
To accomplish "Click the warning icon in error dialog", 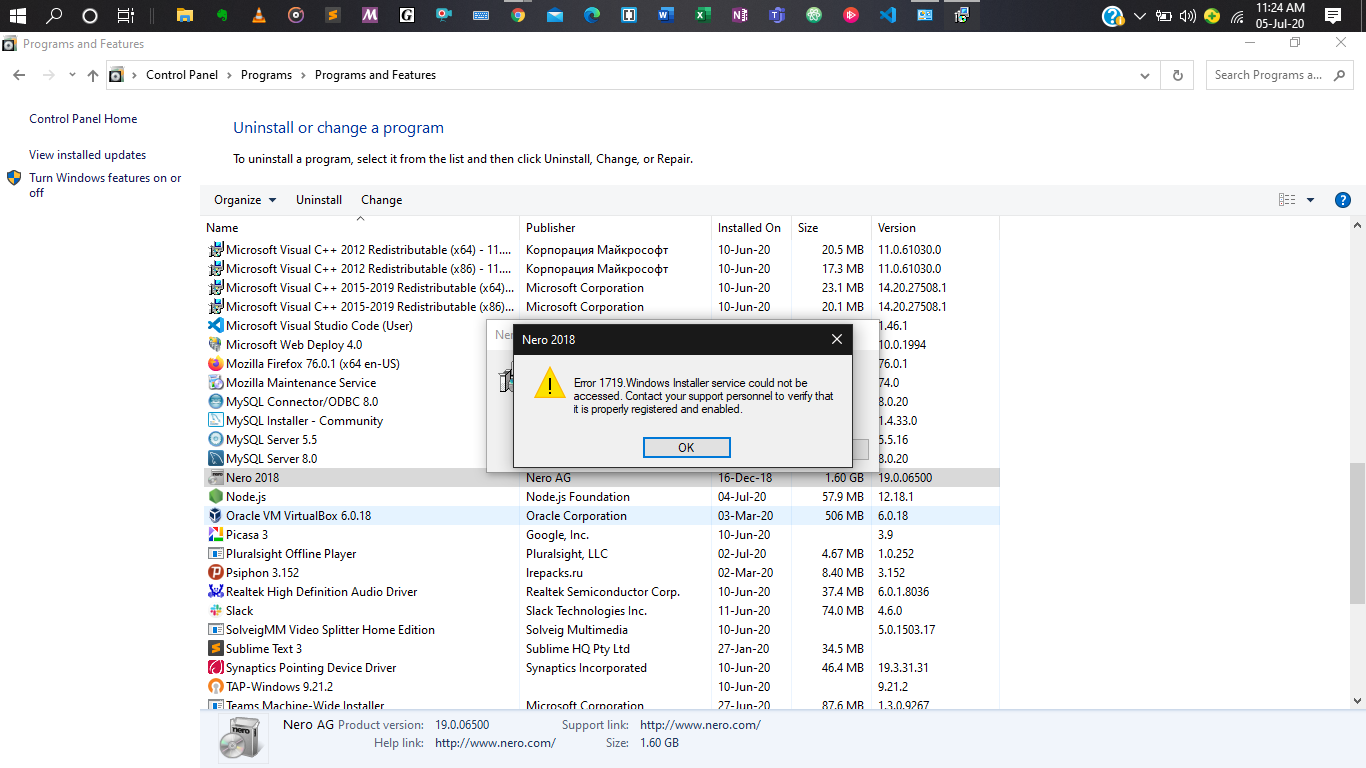I will [x=549, y=383].
